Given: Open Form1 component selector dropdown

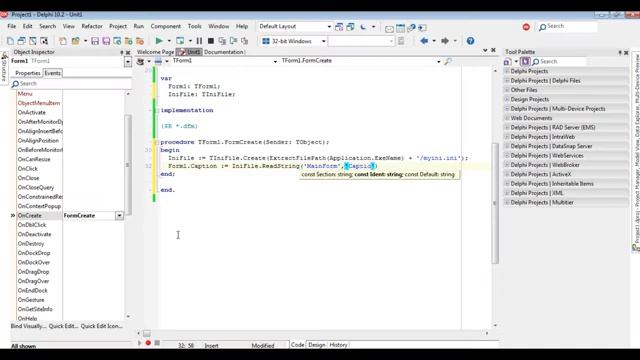Looking at the screenshot, I should click(128, 62).
